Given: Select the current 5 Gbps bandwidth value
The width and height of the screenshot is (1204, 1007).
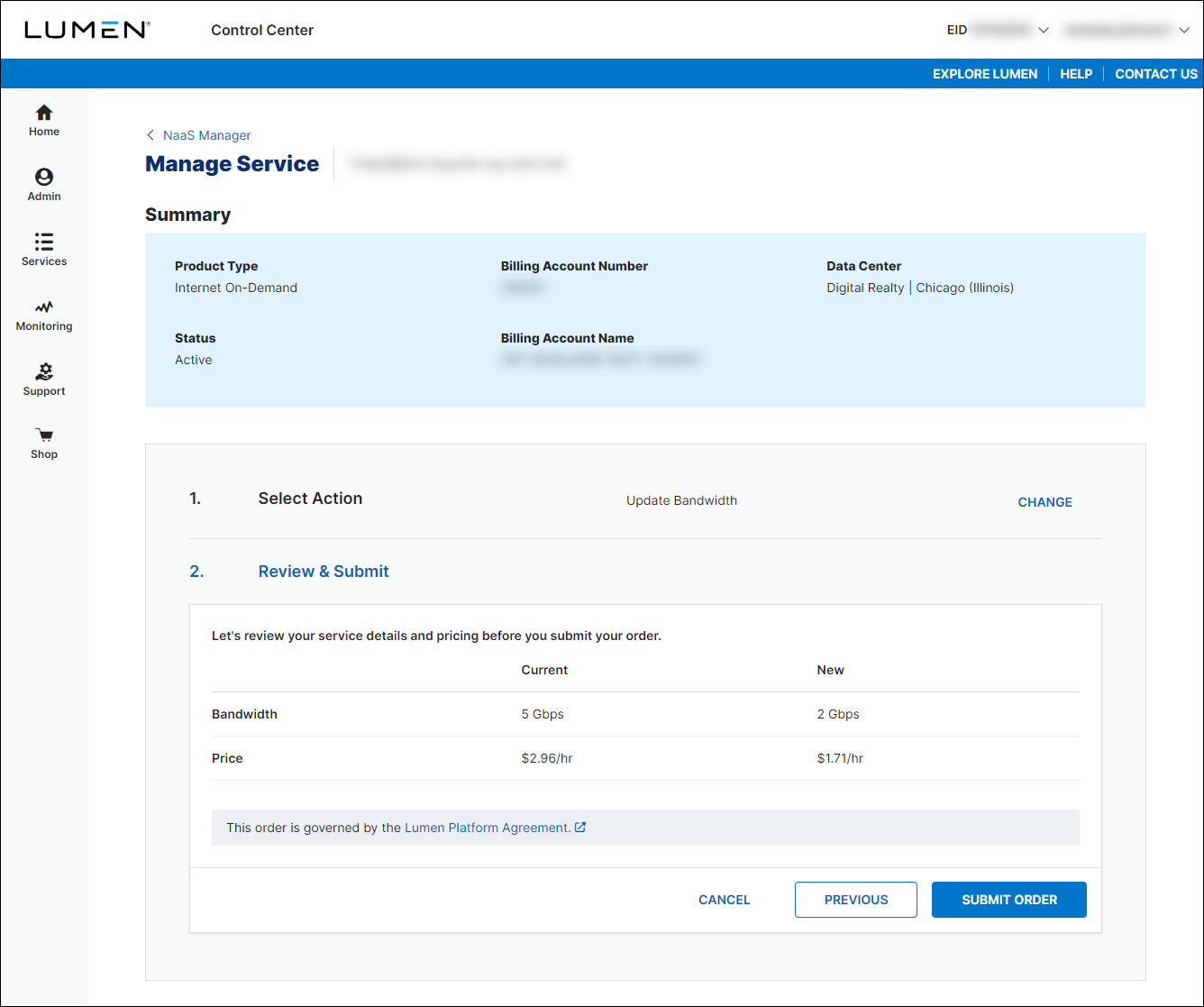Looking at the screenshot, I should (543, 714).
